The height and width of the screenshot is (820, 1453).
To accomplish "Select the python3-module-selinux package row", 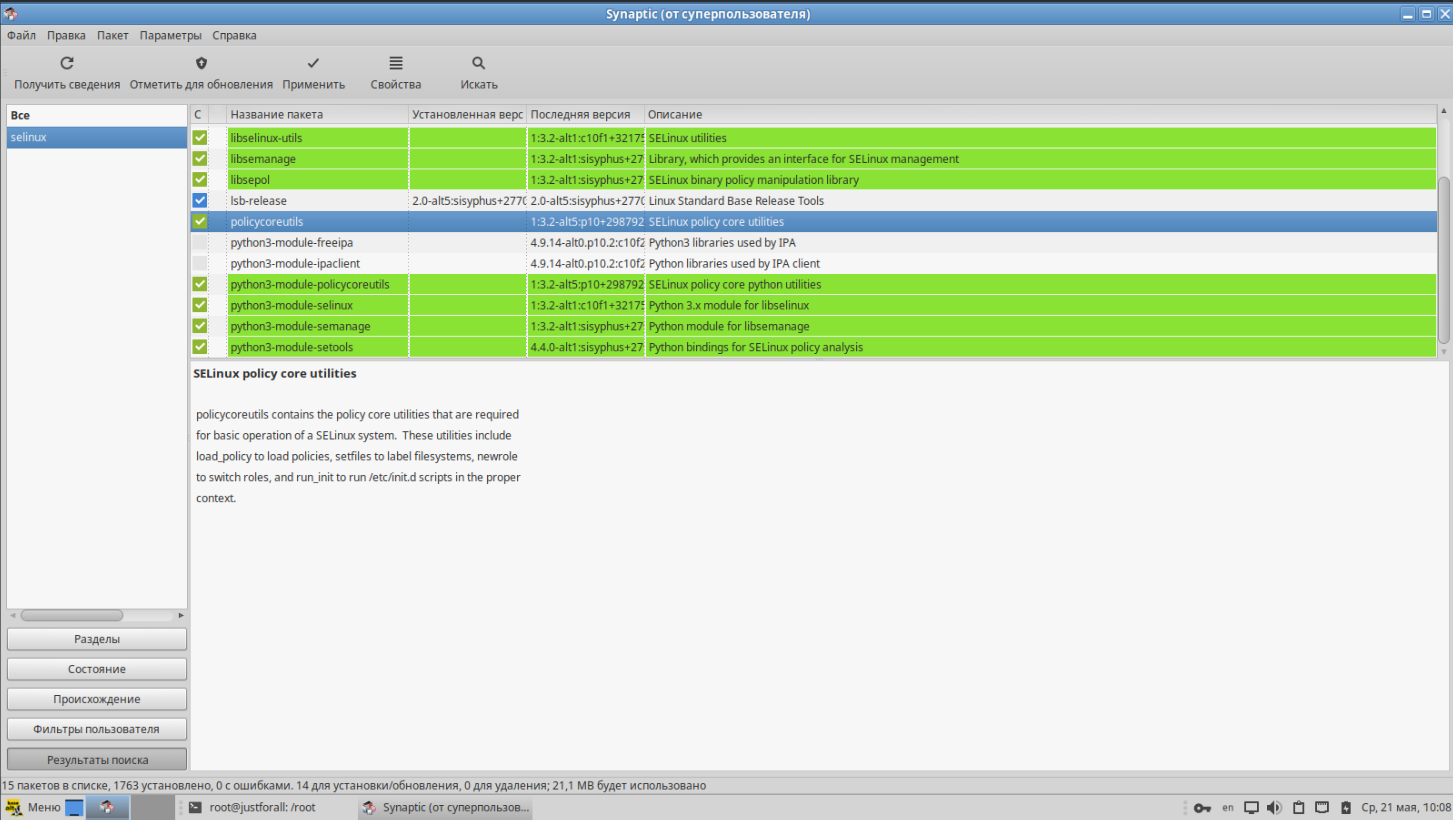I will 813,305.
